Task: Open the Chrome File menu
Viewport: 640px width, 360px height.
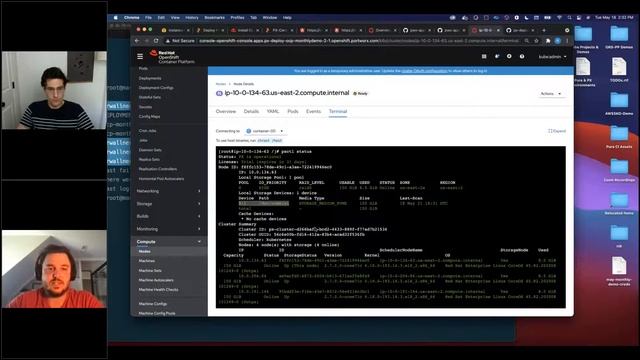Action: [148, 18]
